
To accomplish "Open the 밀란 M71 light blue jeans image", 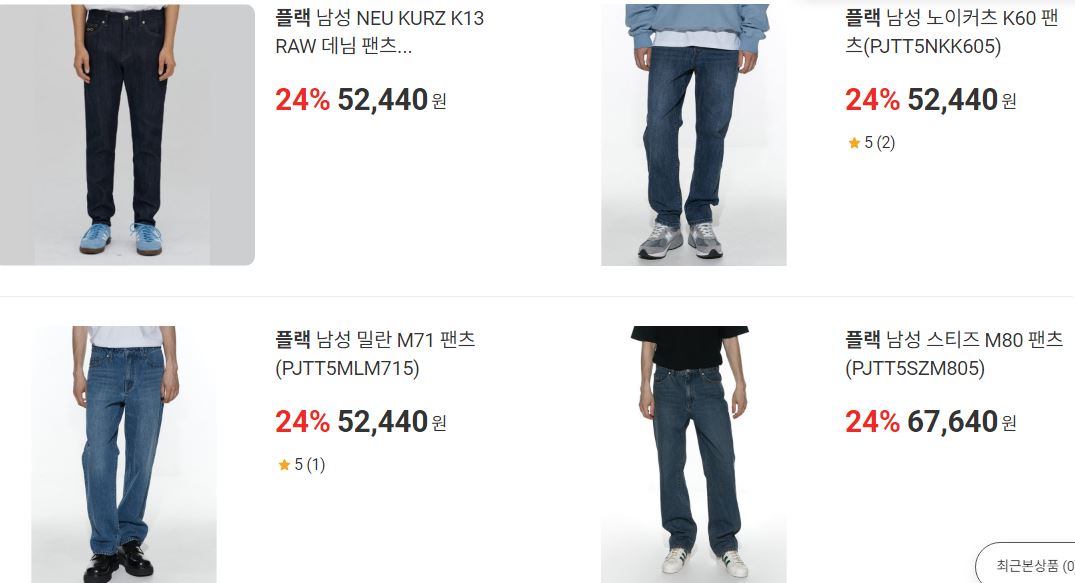I will point(124,454).
